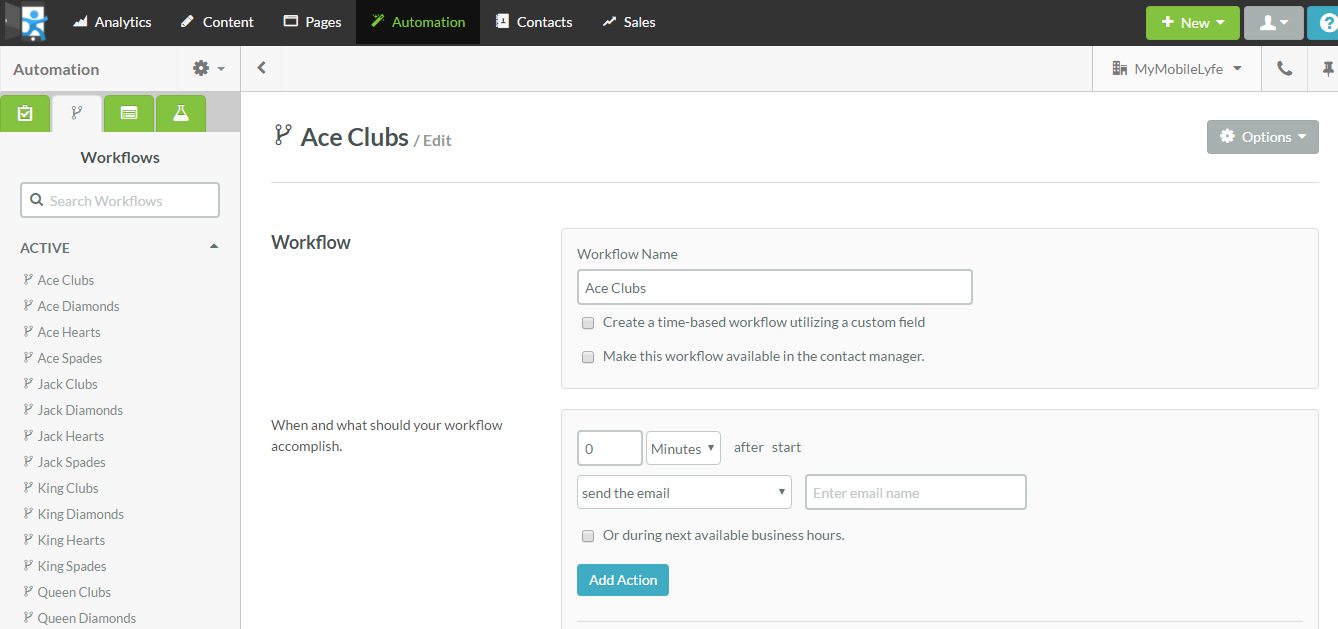Enable time-based workflow custom field checkbox
1338x629 pixels.
pos(588,323)
